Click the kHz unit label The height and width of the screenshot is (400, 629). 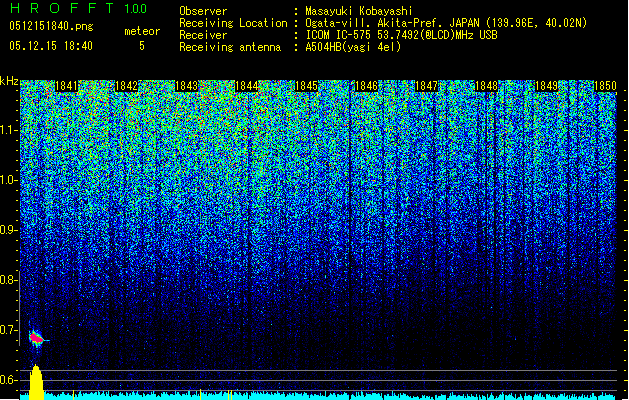pyautogui.click(x=9, y=81)
